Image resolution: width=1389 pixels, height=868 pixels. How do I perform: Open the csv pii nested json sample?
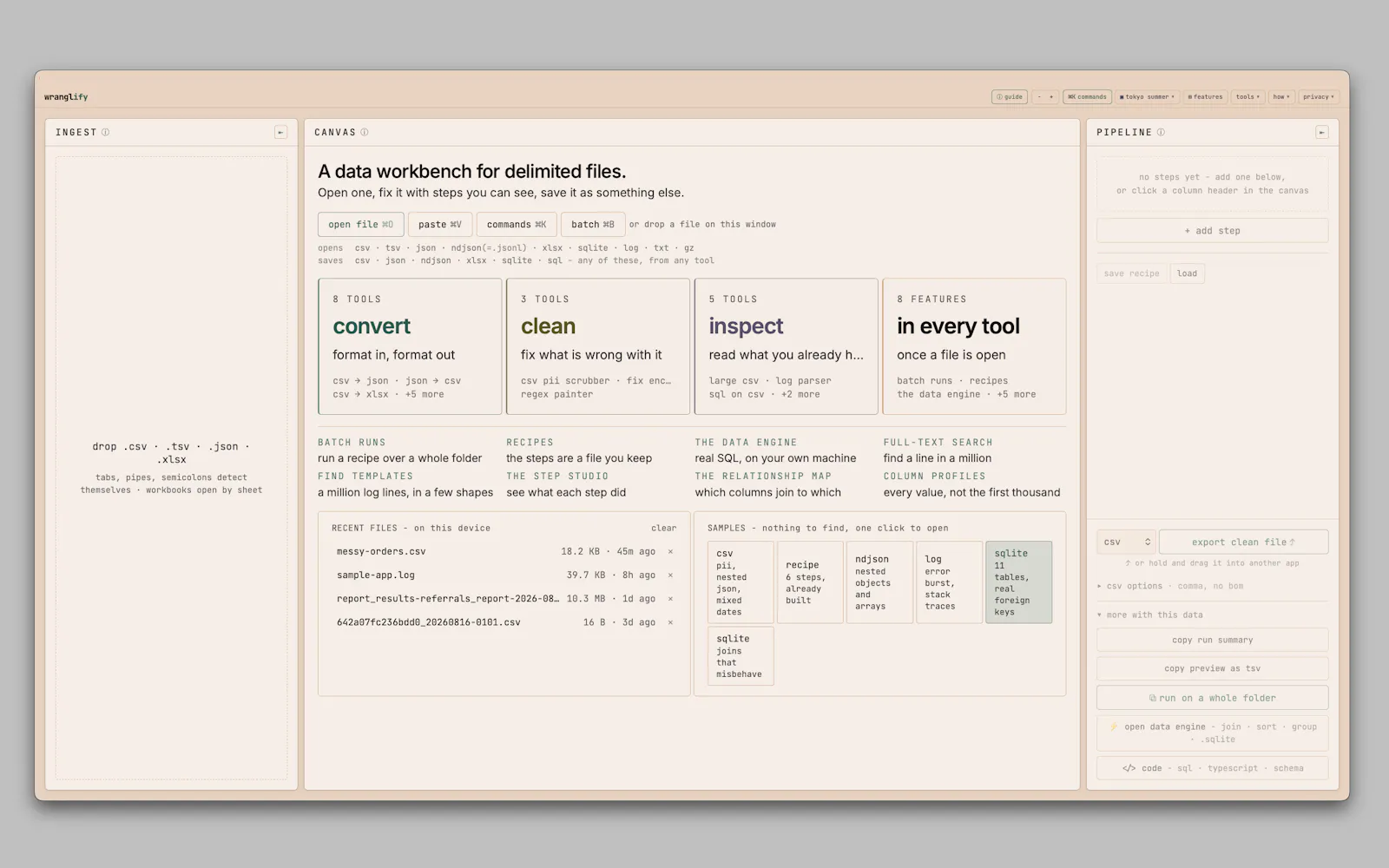(x=741, y=582)
